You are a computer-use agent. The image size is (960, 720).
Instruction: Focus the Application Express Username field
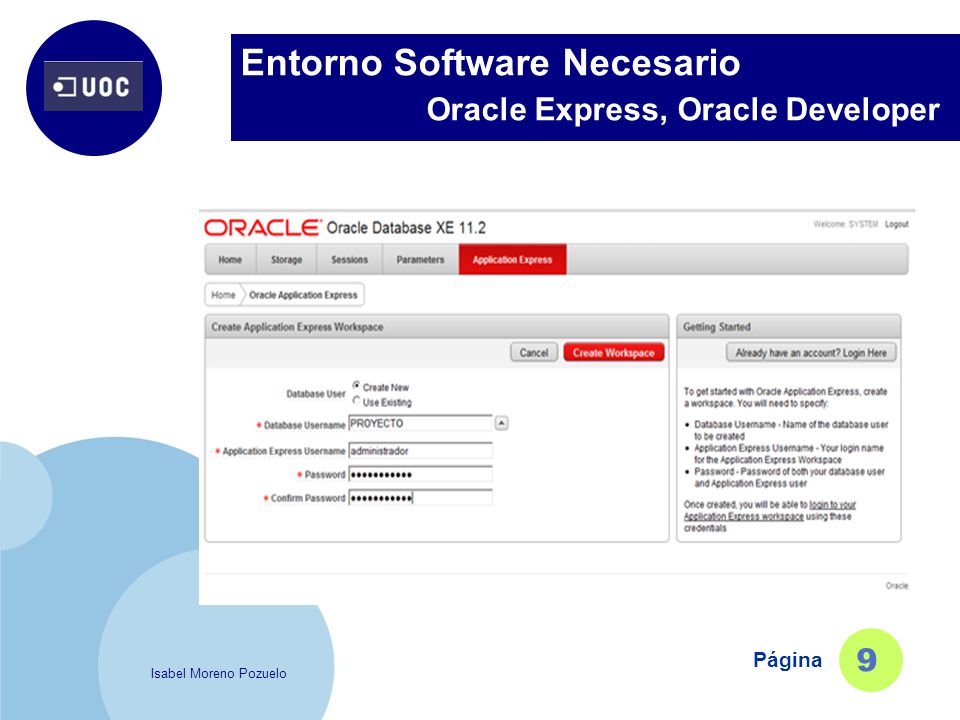pyautogui.click(x=420, y=451)
